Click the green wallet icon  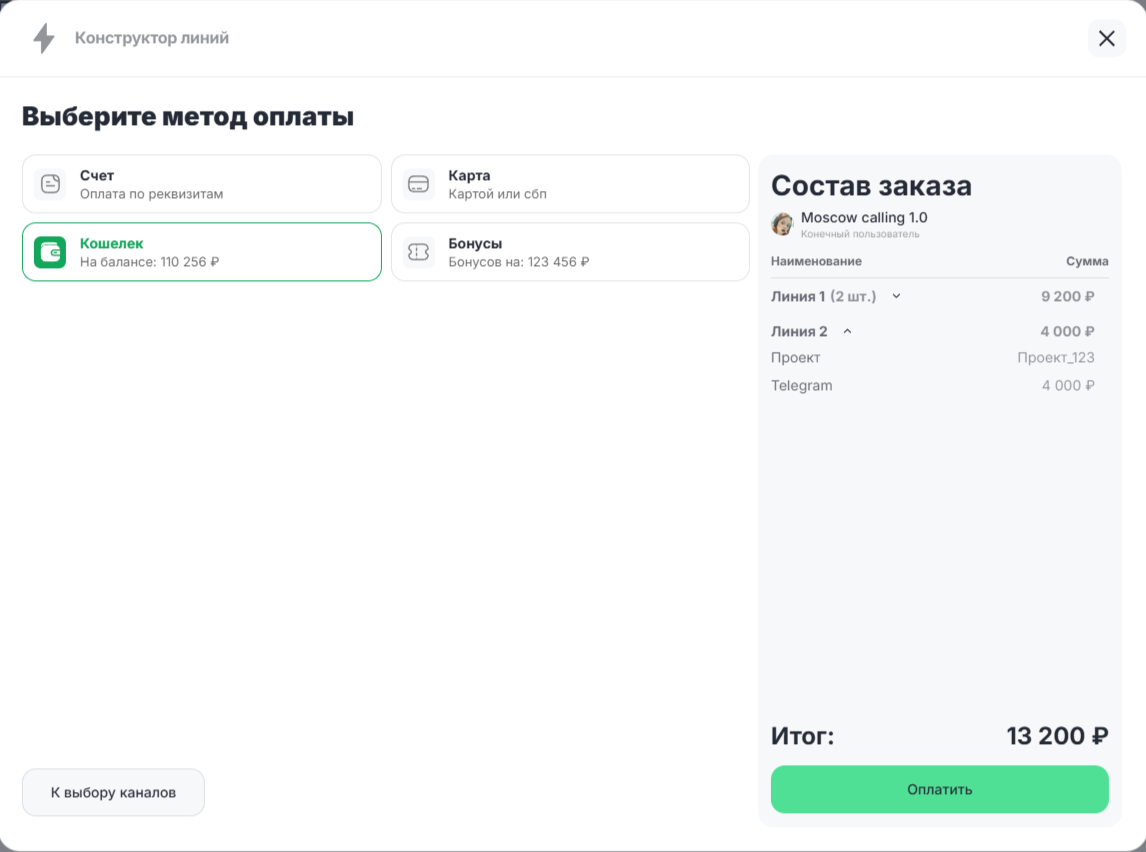(x=50, y=252)
